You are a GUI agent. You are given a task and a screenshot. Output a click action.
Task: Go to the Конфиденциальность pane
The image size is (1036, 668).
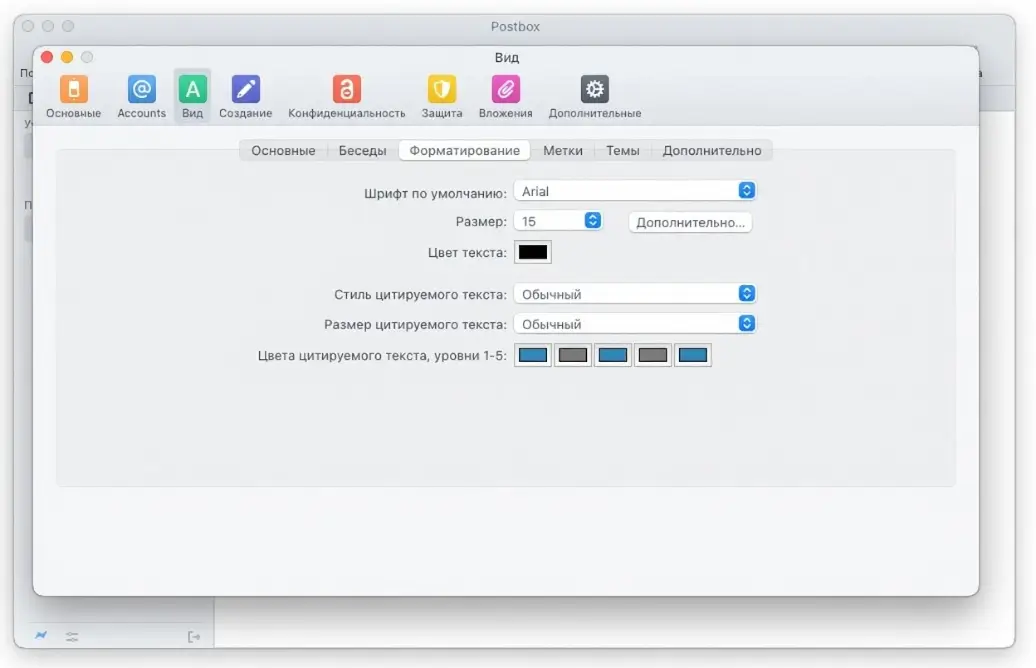[347, 96]
